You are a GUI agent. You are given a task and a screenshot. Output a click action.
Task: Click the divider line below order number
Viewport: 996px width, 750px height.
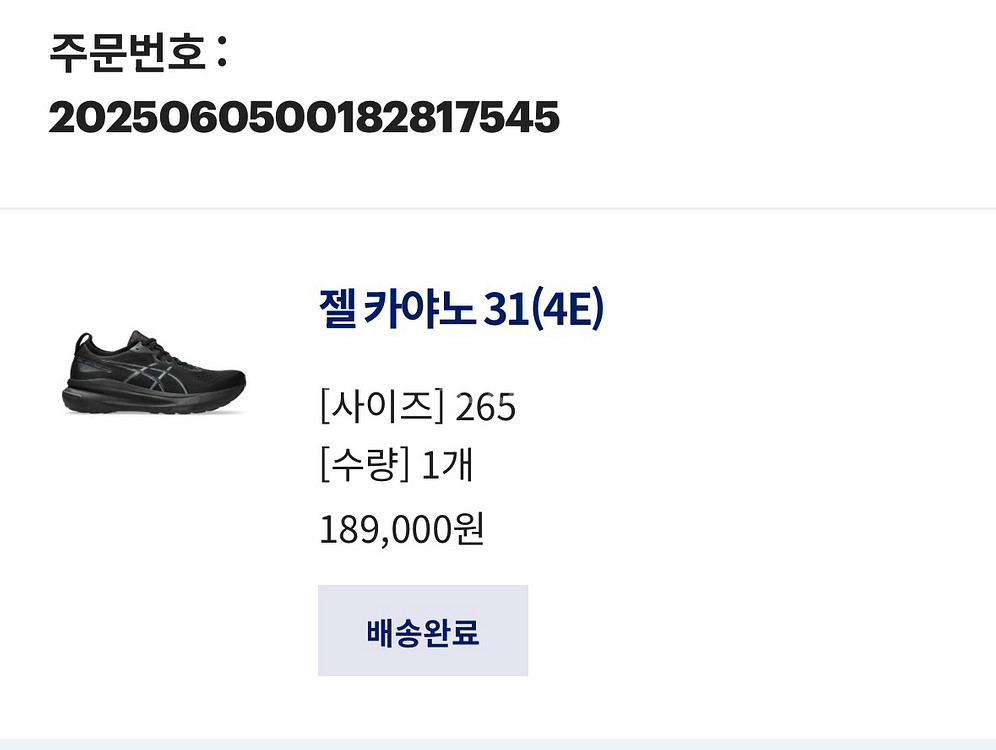pyautogui.click(x=498, y=209)
